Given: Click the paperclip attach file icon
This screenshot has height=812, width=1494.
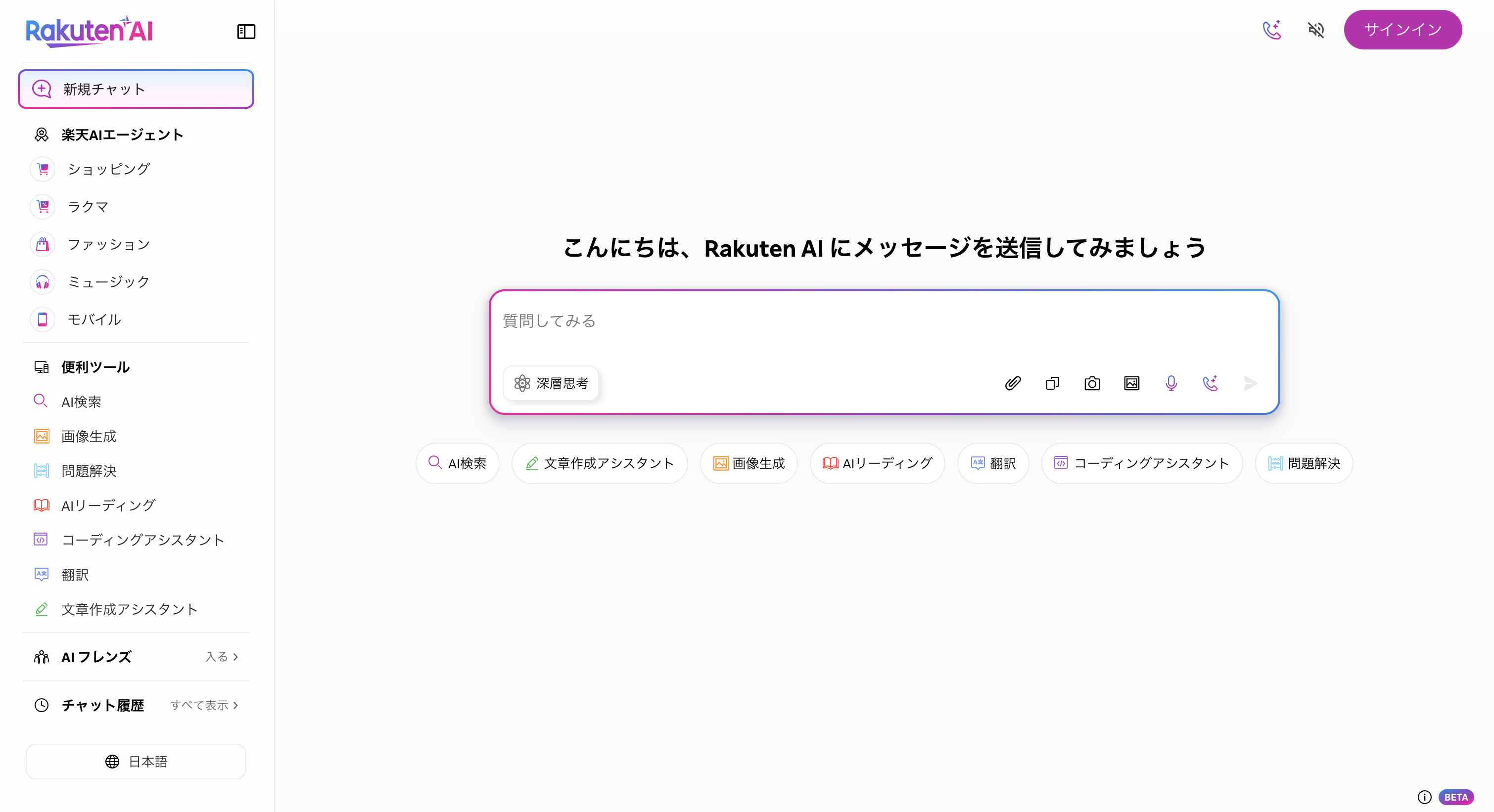Looking at the screenshot, I should point(1013,383).
